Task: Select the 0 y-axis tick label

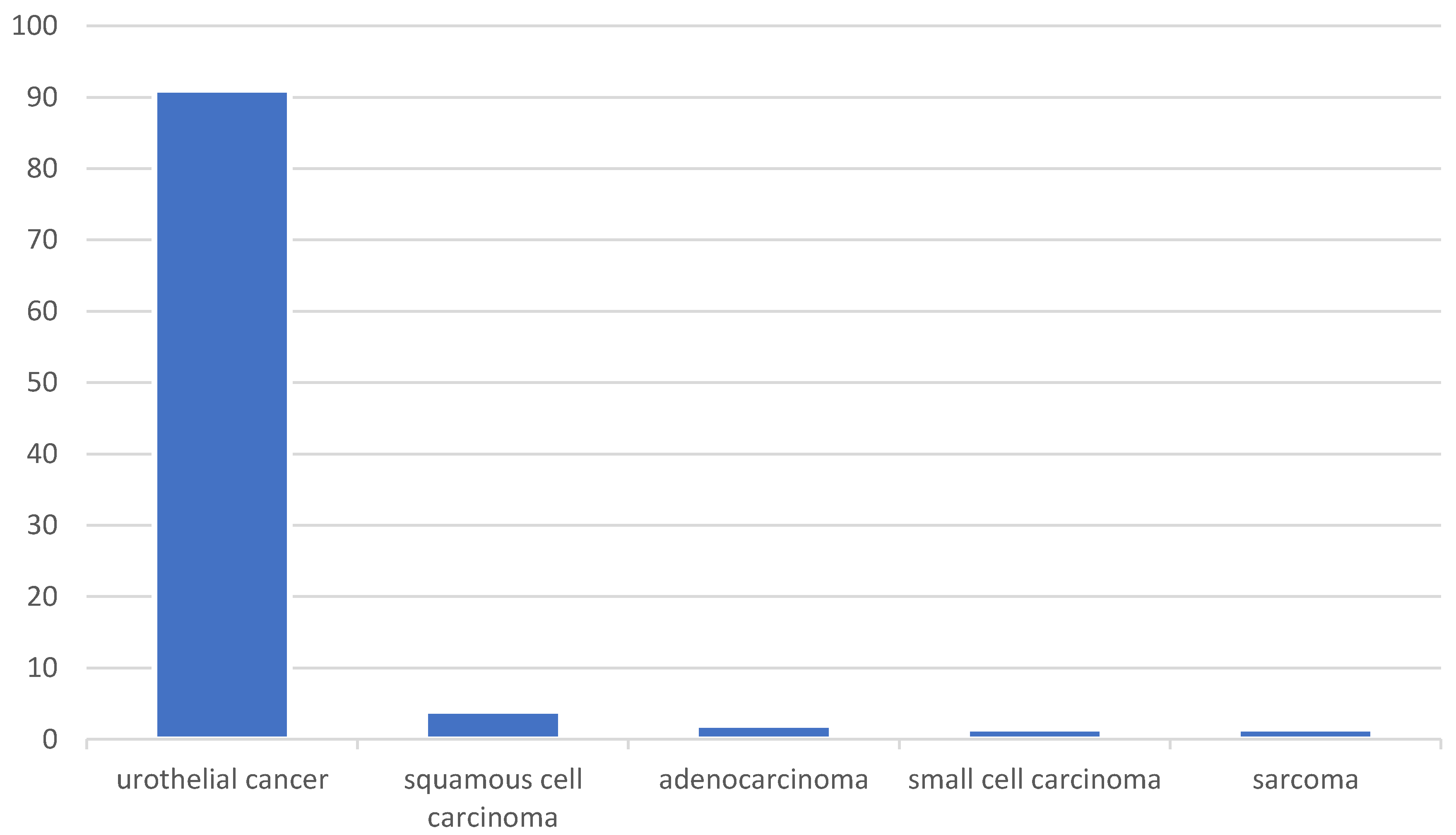Action: [50, 740]
